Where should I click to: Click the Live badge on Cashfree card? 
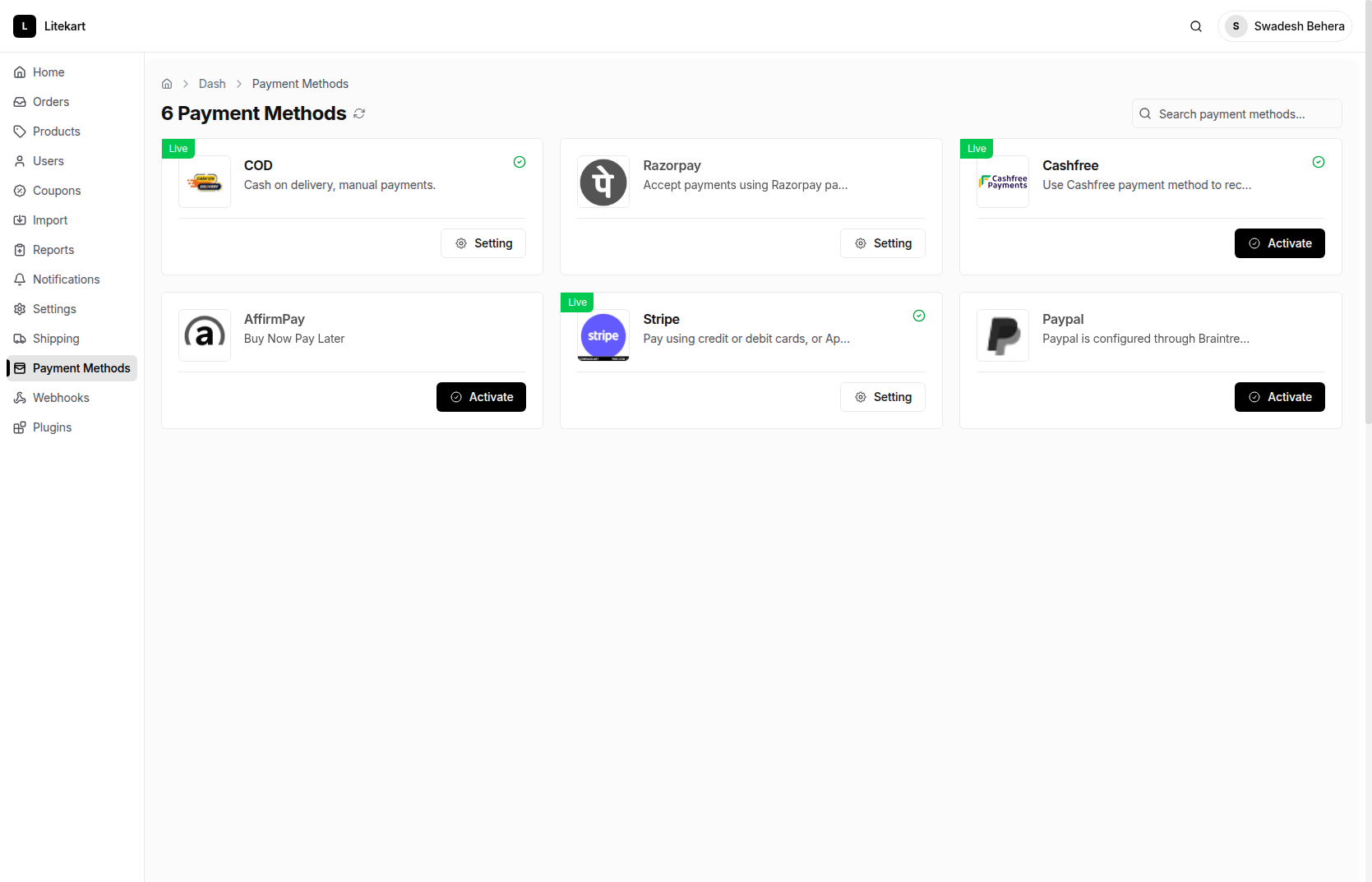(977, 149)
